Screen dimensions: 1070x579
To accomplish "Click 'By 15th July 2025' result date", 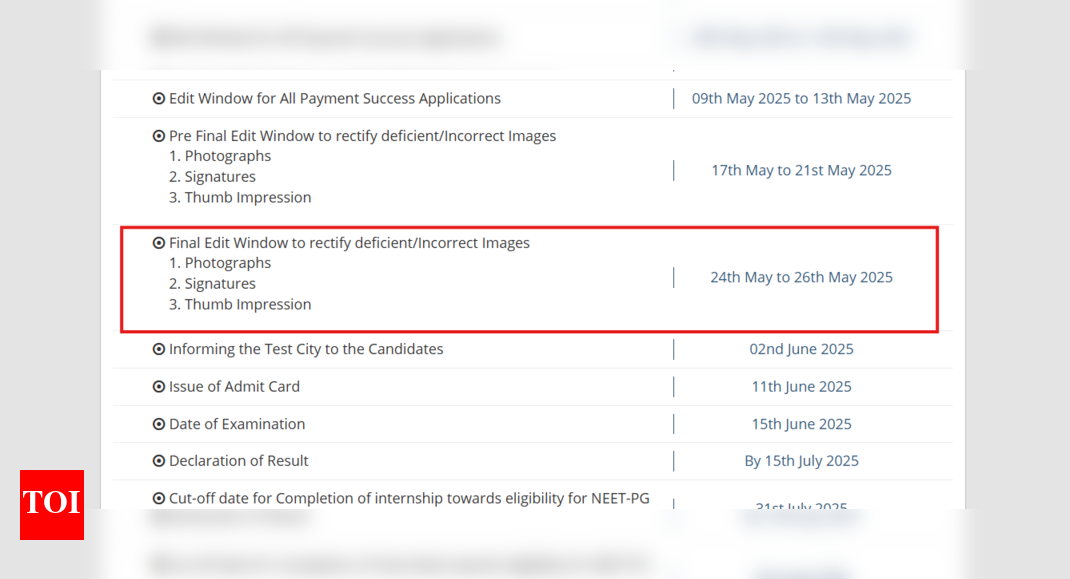I will tap(801, 461).
